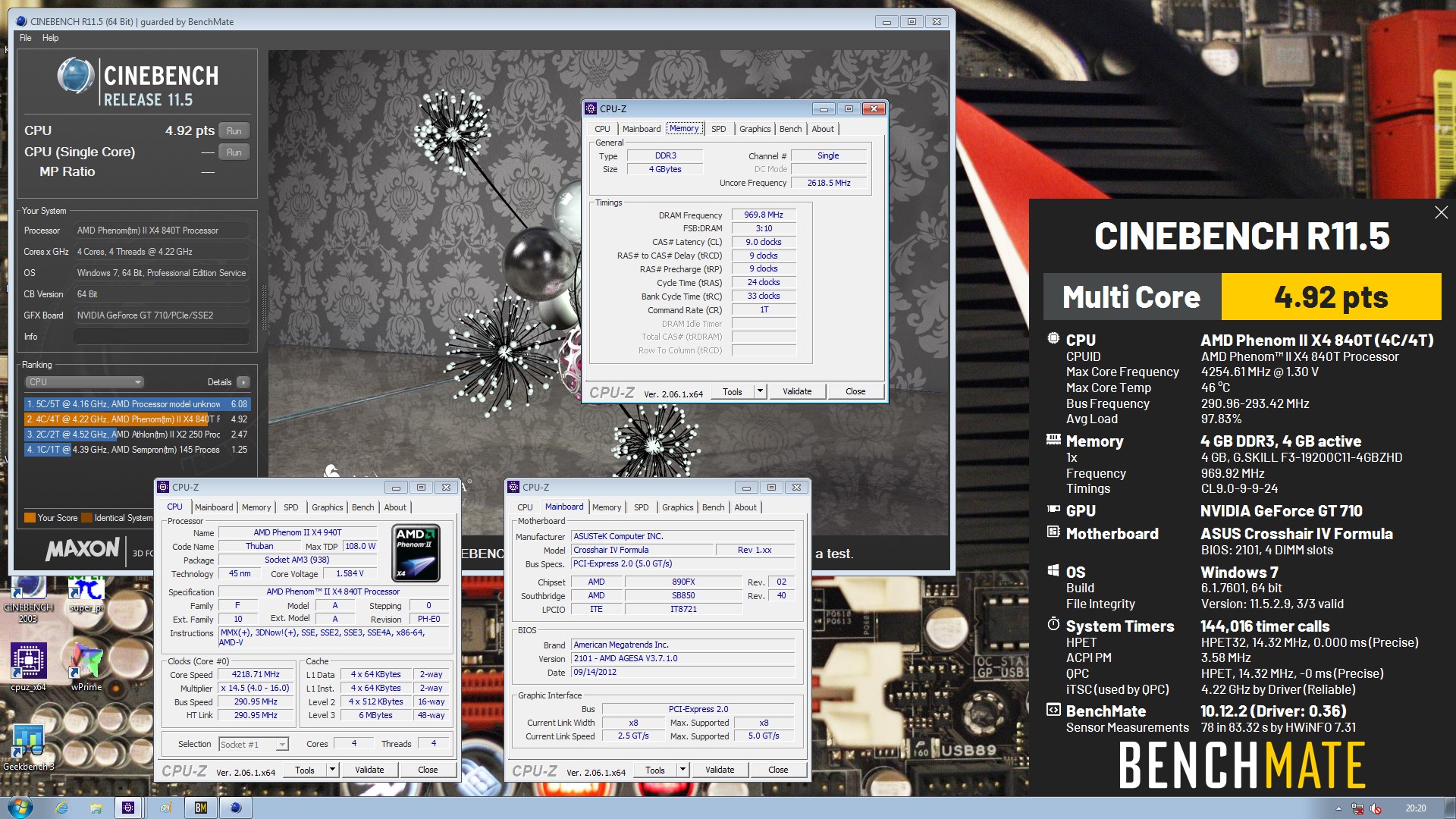Screen dimensions: 1456x819
Task: Open Memory tab in CPU-Z Mainboard window
Action: pyautogui.click(x=607, y=507)
